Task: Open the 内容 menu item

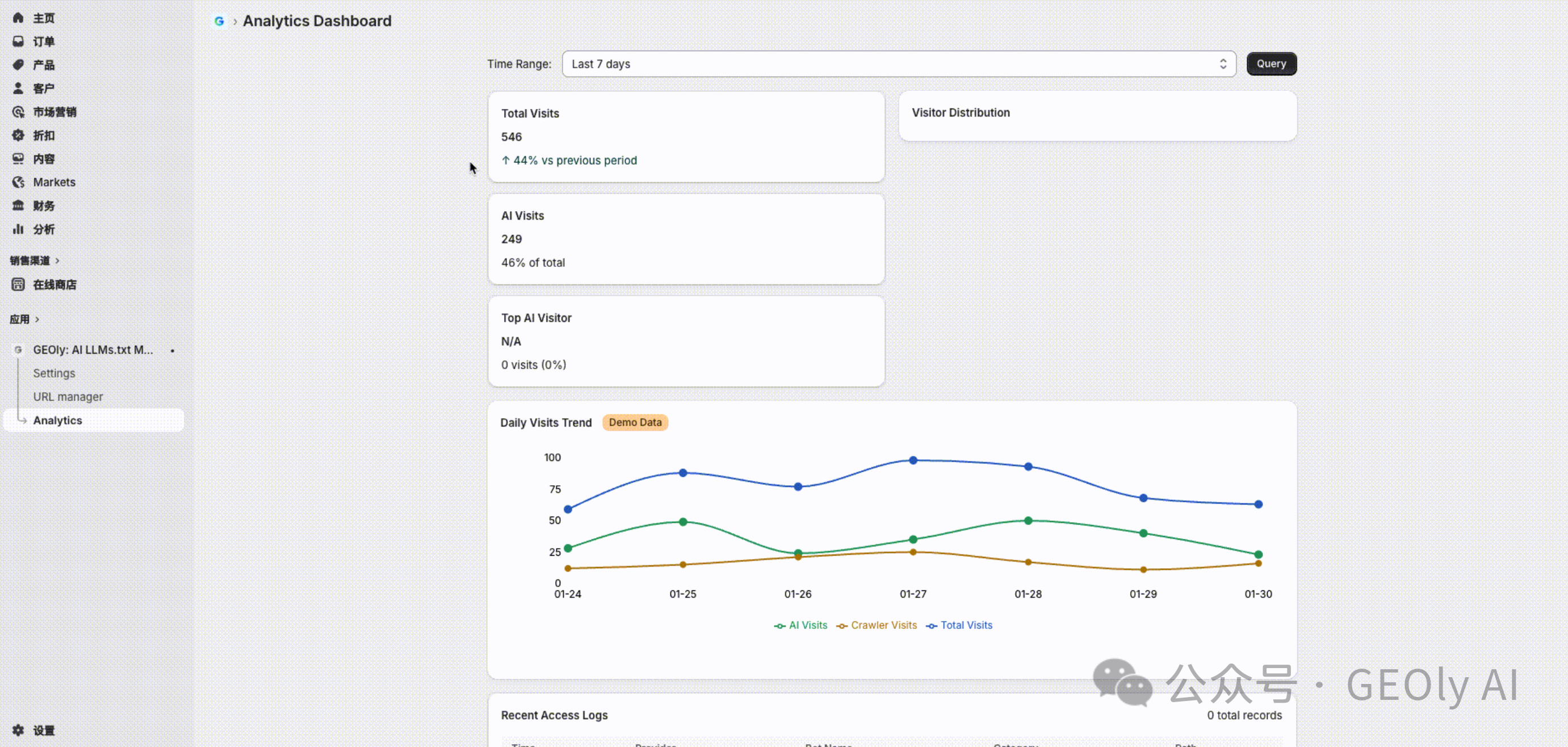Action: tap(44, 159)
